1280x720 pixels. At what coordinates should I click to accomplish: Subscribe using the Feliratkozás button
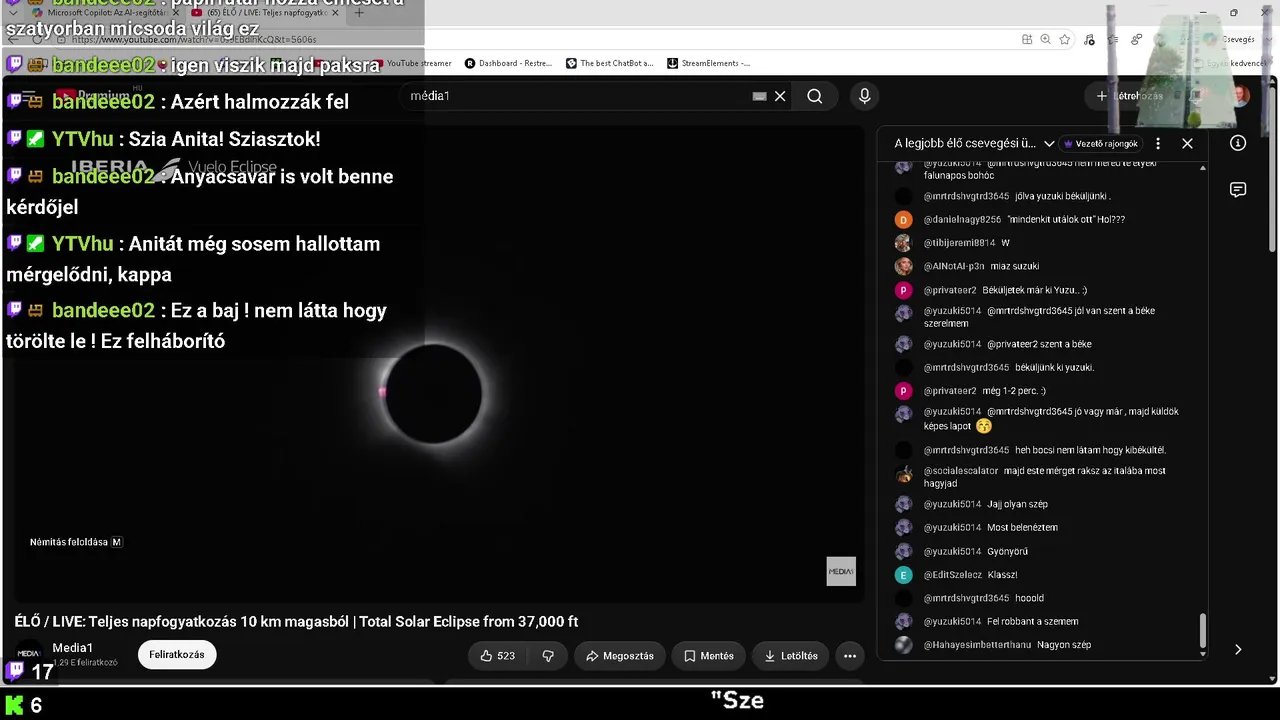click(177, 655)
